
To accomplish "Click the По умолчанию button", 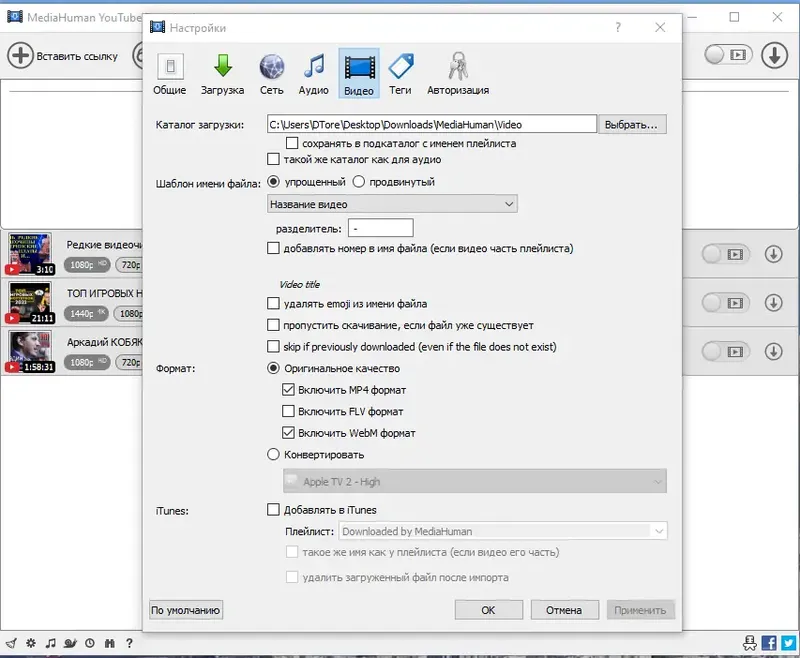I will (x=186, y=610).
